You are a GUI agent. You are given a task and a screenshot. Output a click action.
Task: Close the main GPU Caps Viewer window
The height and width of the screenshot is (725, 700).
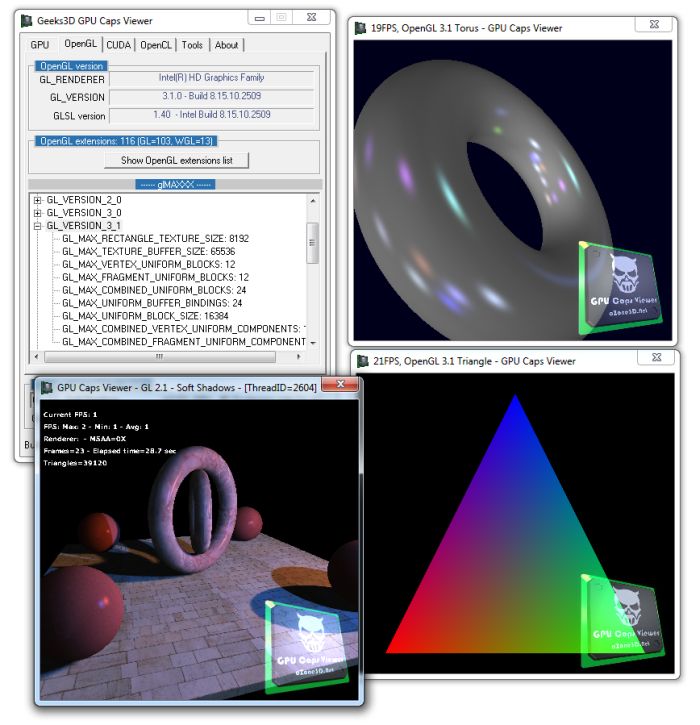(312, 18)
